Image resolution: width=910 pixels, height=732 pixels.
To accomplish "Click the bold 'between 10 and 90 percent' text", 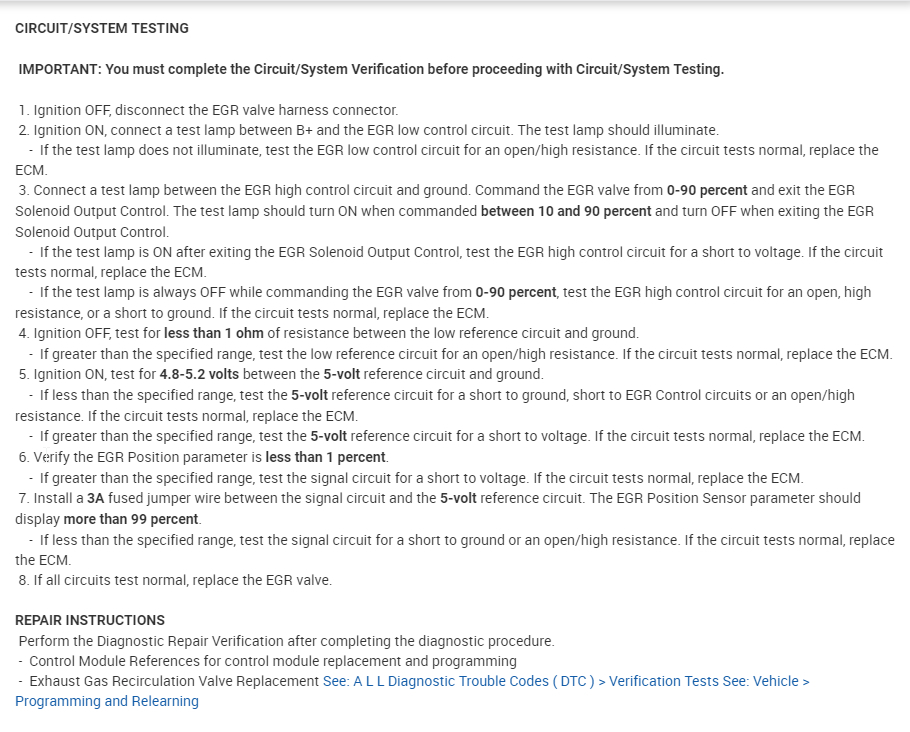I will click(x=566, y=211).
